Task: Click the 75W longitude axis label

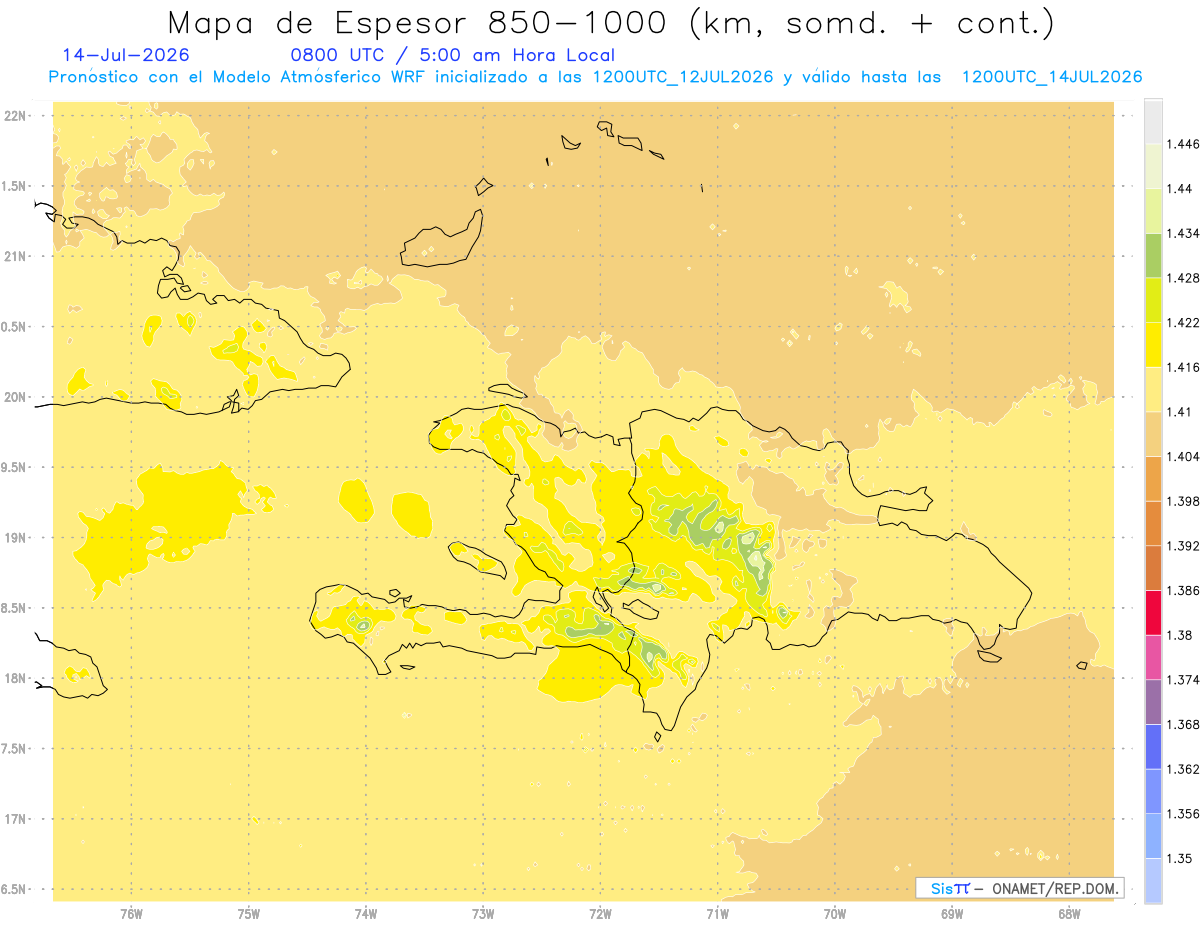Action: (248, 914)
